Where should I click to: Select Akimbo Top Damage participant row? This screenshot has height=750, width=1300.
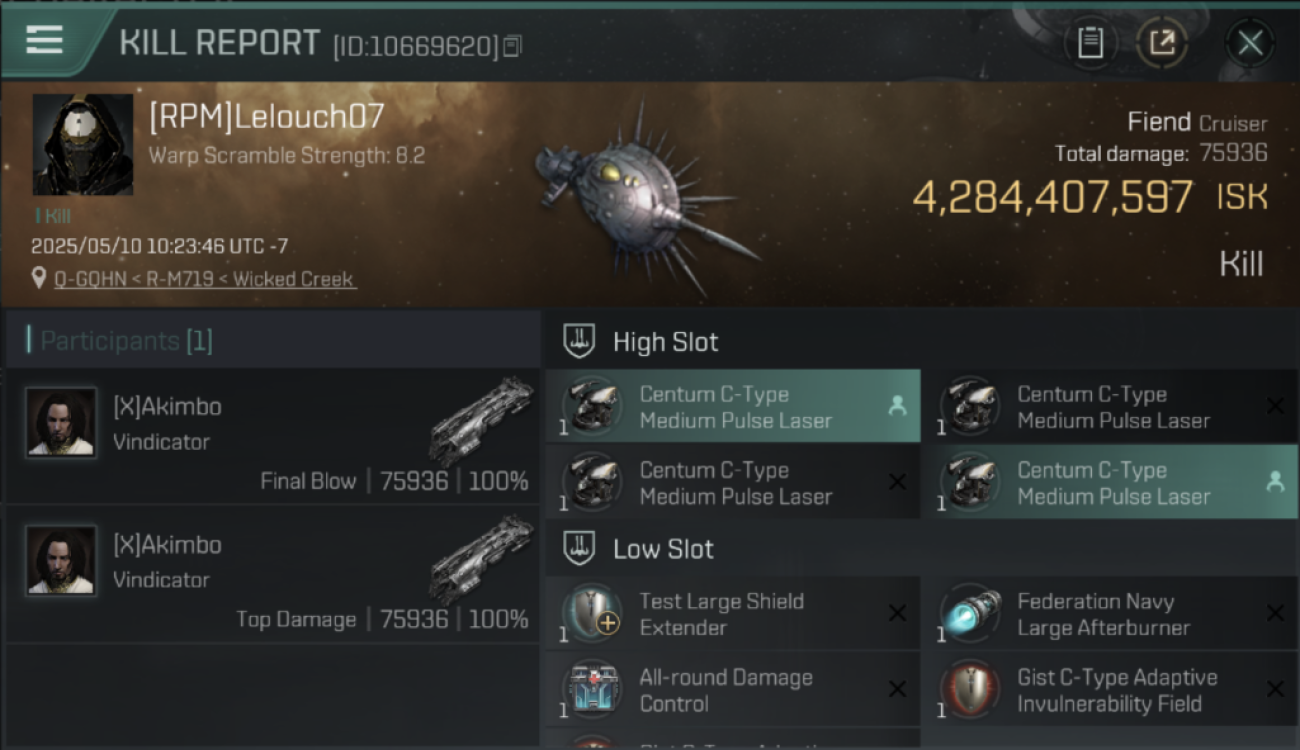272,574
